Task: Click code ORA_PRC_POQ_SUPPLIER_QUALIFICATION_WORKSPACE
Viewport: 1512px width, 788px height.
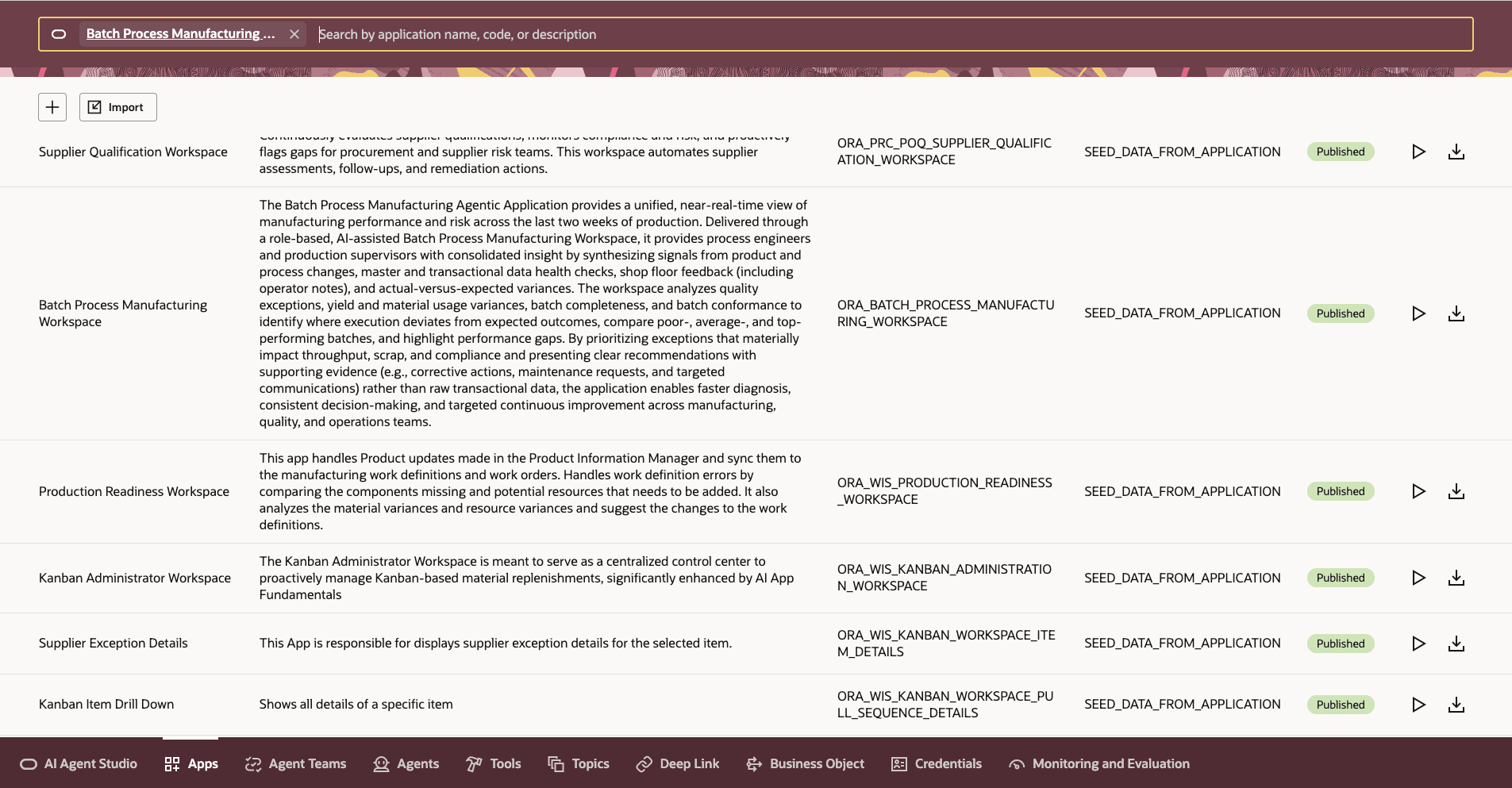Action: [945, 152]
